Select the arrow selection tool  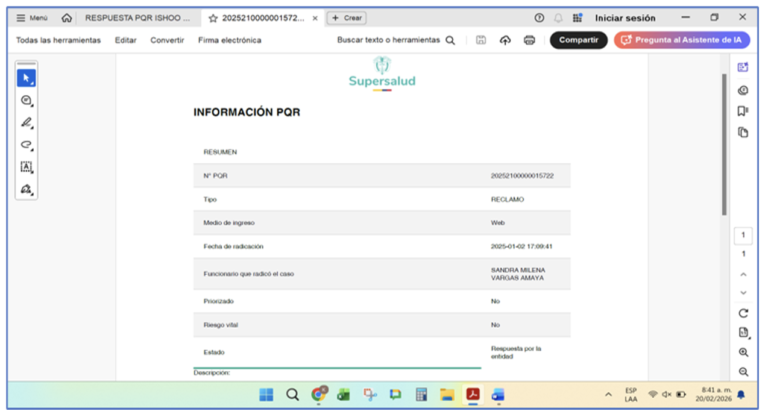[x=27, y=78]
